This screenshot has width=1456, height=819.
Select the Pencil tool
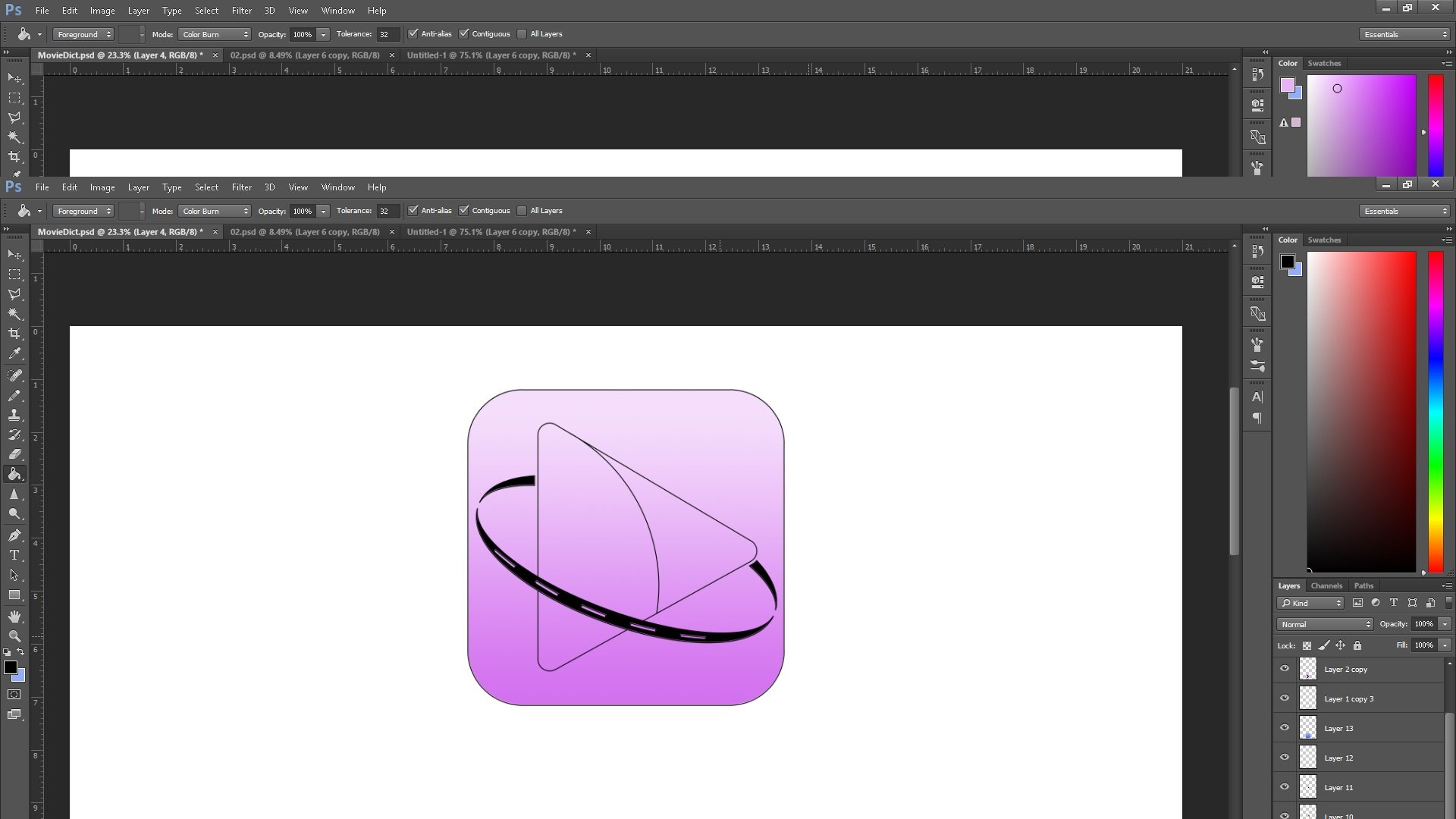14,395
